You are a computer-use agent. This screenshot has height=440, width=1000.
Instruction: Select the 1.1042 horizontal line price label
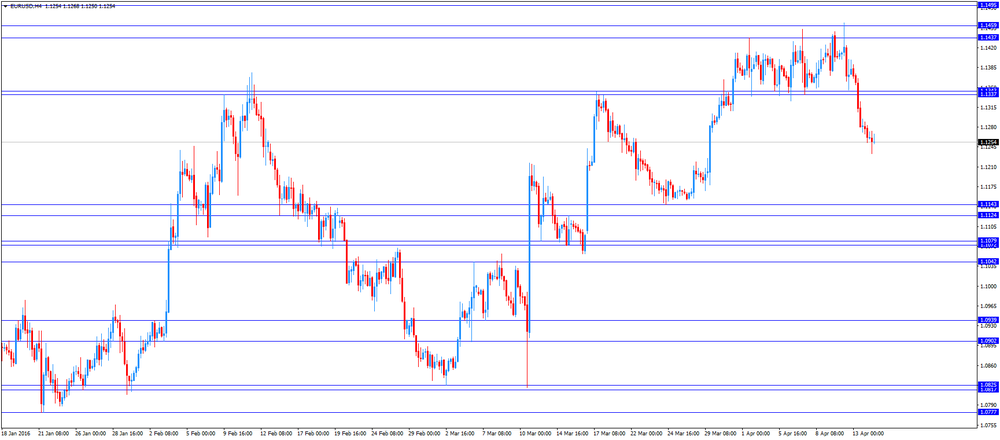point(987,261)
